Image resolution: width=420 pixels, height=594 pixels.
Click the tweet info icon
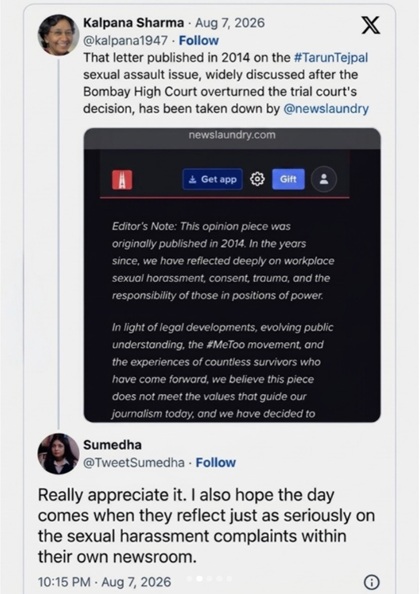coord(372,581)
